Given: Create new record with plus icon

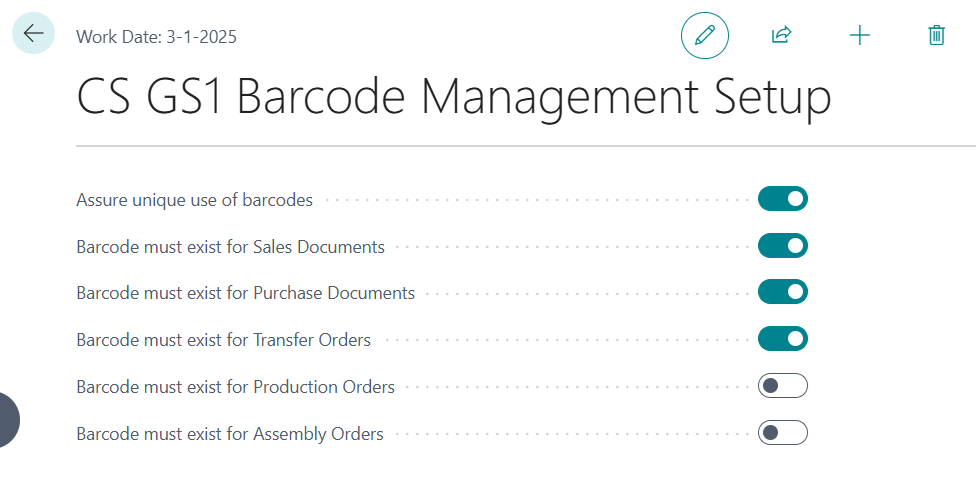Looking at the screenshot, I should tap(859, 35).
